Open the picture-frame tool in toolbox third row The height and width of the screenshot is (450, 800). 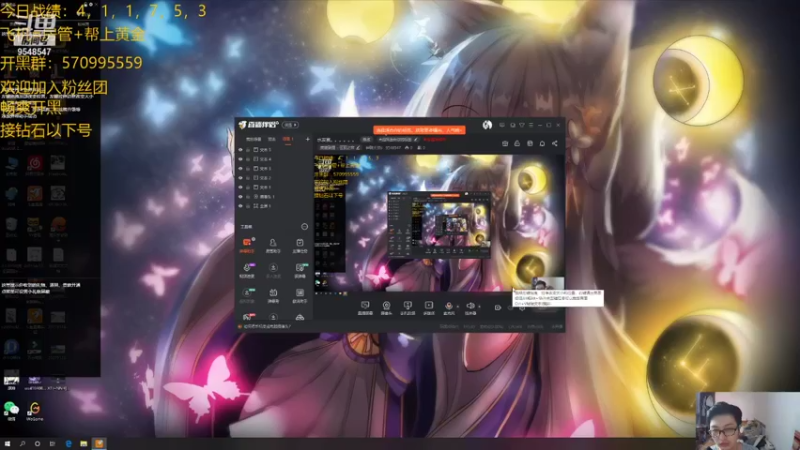click(x=299, y=295)
